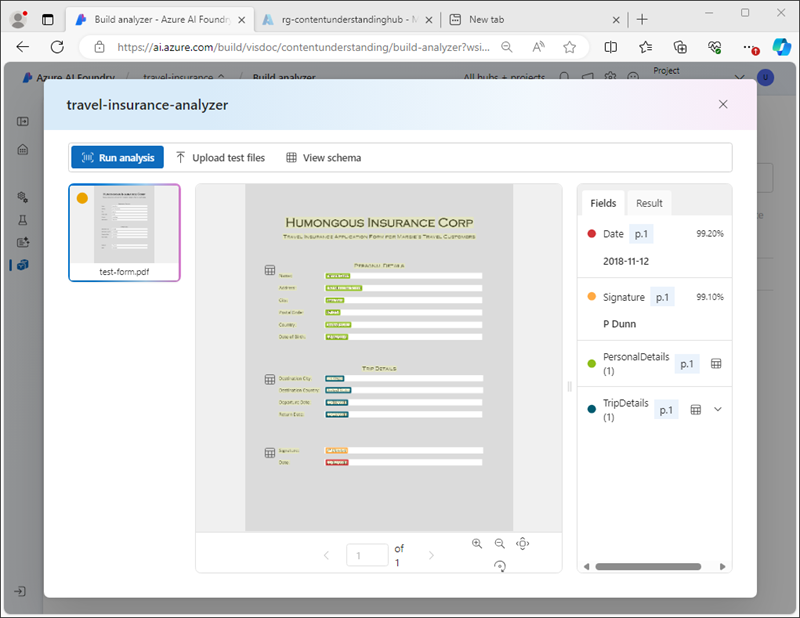800x618 pixels.
Task: Select the Fields tab
Action: 603,203
